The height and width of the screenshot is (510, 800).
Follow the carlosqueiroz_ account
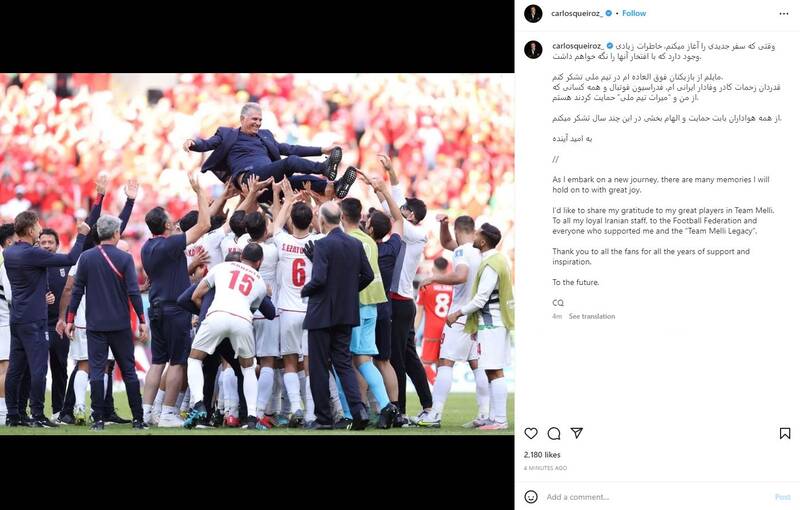click(634, 14)
